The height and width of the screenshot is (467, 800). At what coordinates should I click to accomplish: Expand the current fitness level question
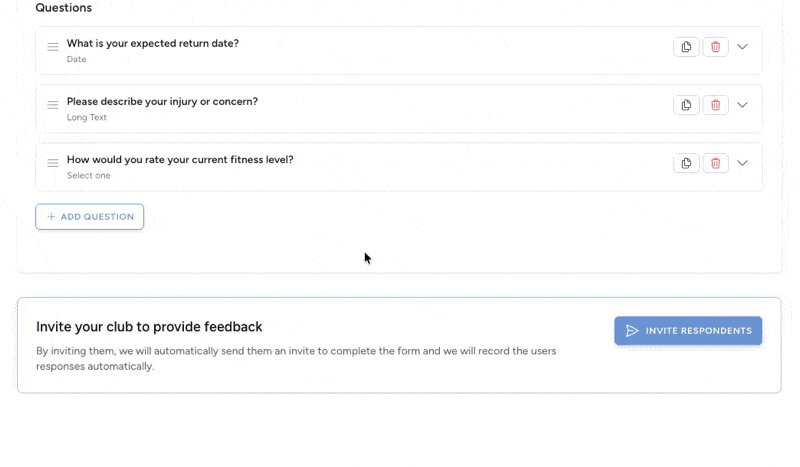742,163
